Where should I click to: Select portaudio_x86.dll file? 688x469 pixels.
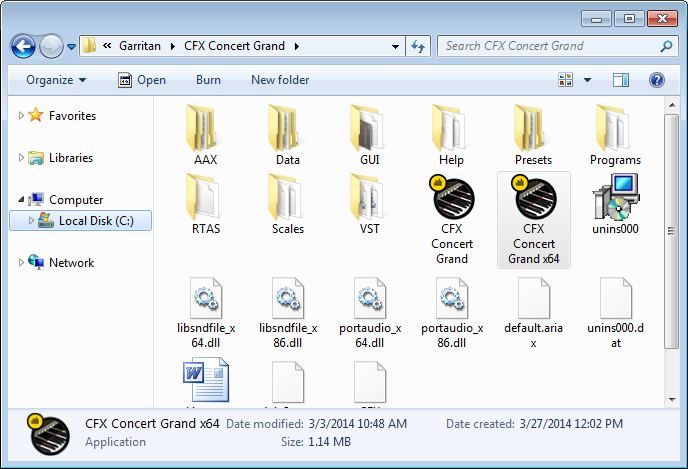coord(452,313)
